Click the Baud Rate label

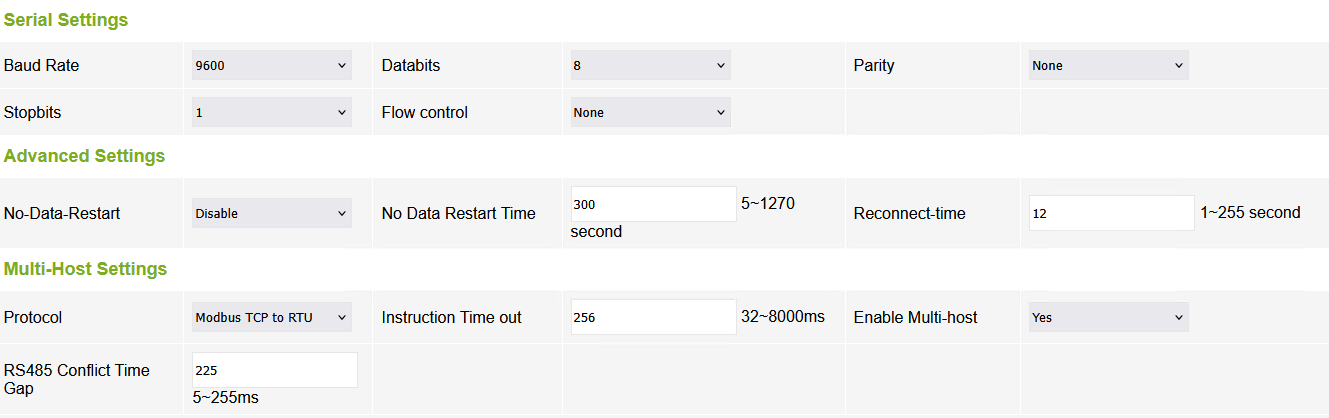41,66
